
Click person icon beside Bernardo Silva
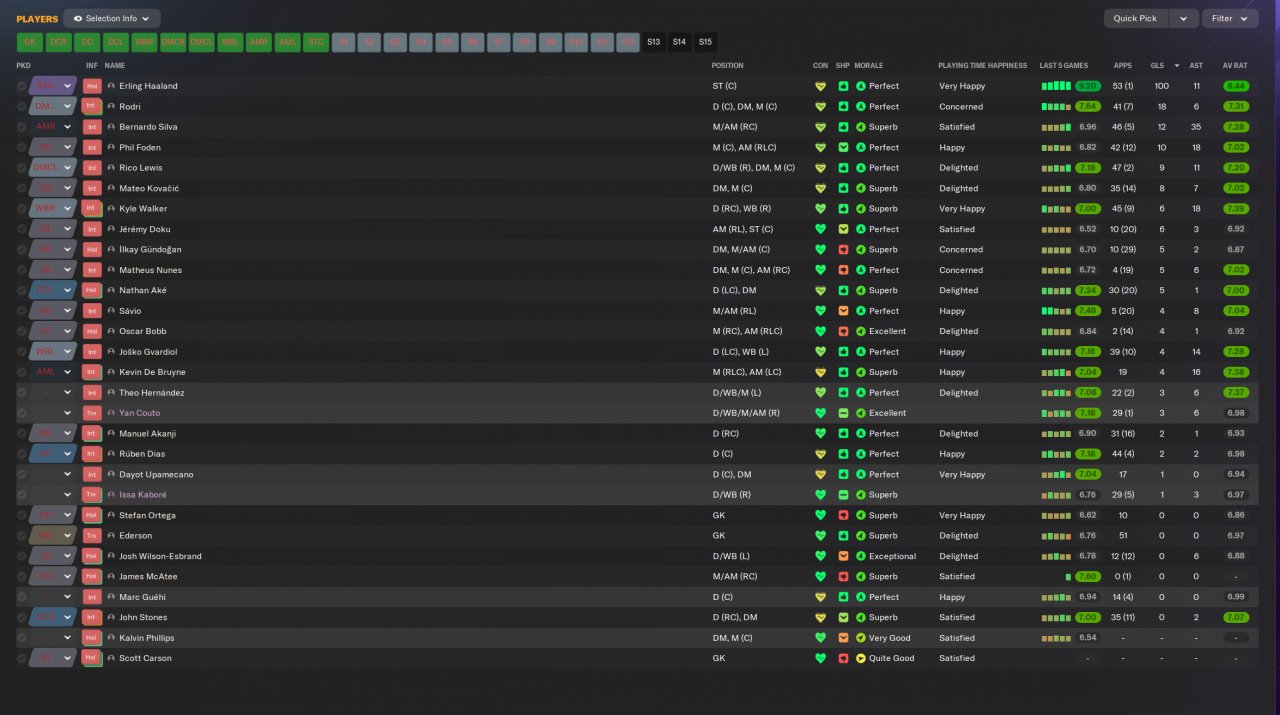(x=111, y=127)
